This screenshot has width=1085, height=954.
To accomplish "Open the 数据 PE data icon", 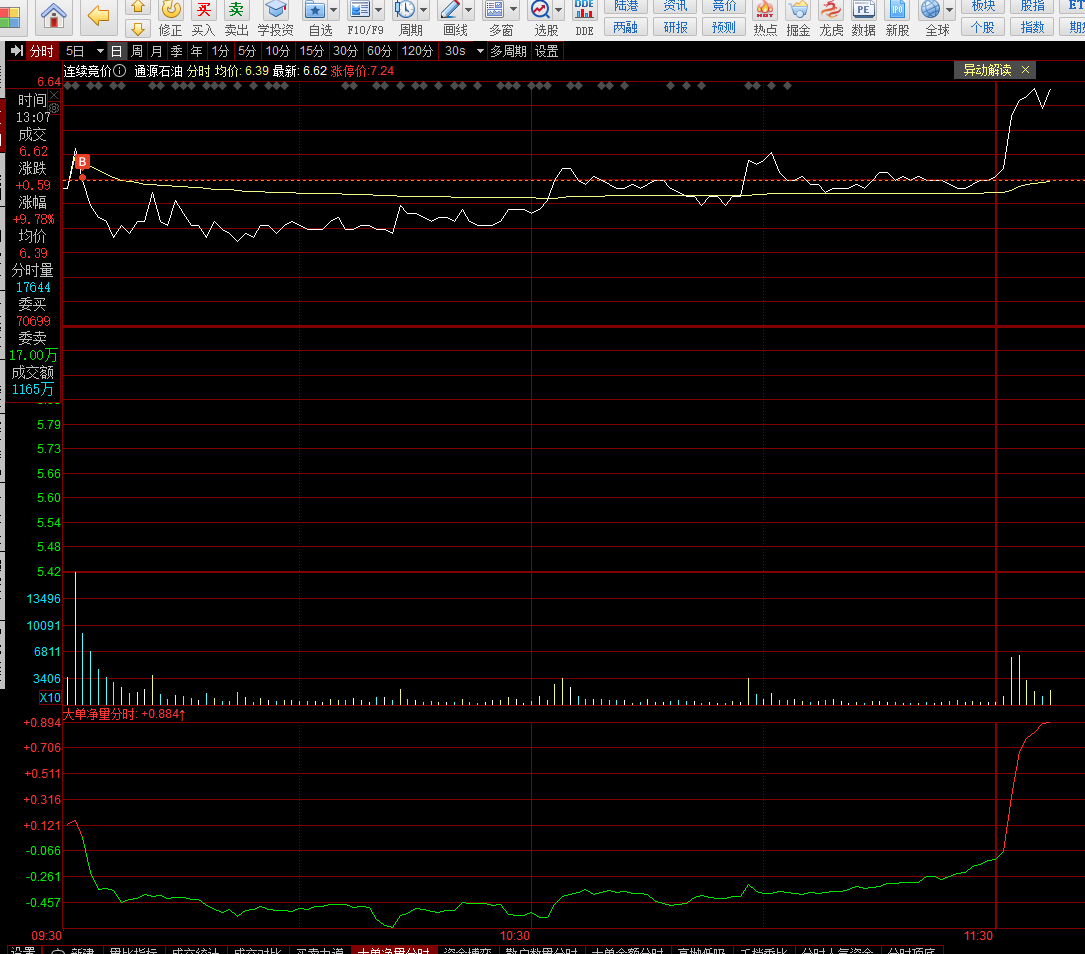I will click(x=864, y=18).
